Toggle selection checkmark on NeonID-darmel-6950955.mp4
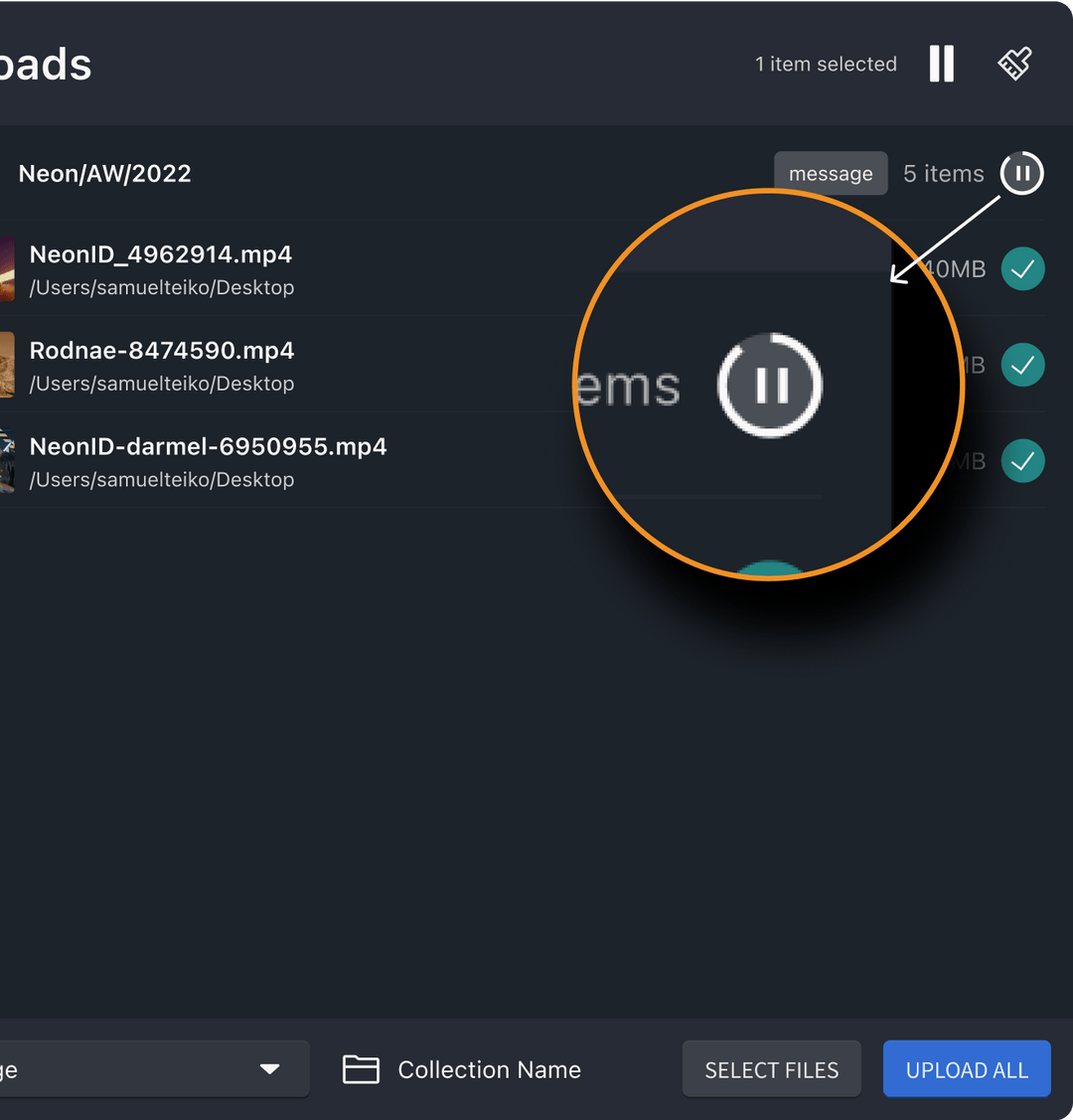Viewport: 1073px width, 1120px height. 1022,461
